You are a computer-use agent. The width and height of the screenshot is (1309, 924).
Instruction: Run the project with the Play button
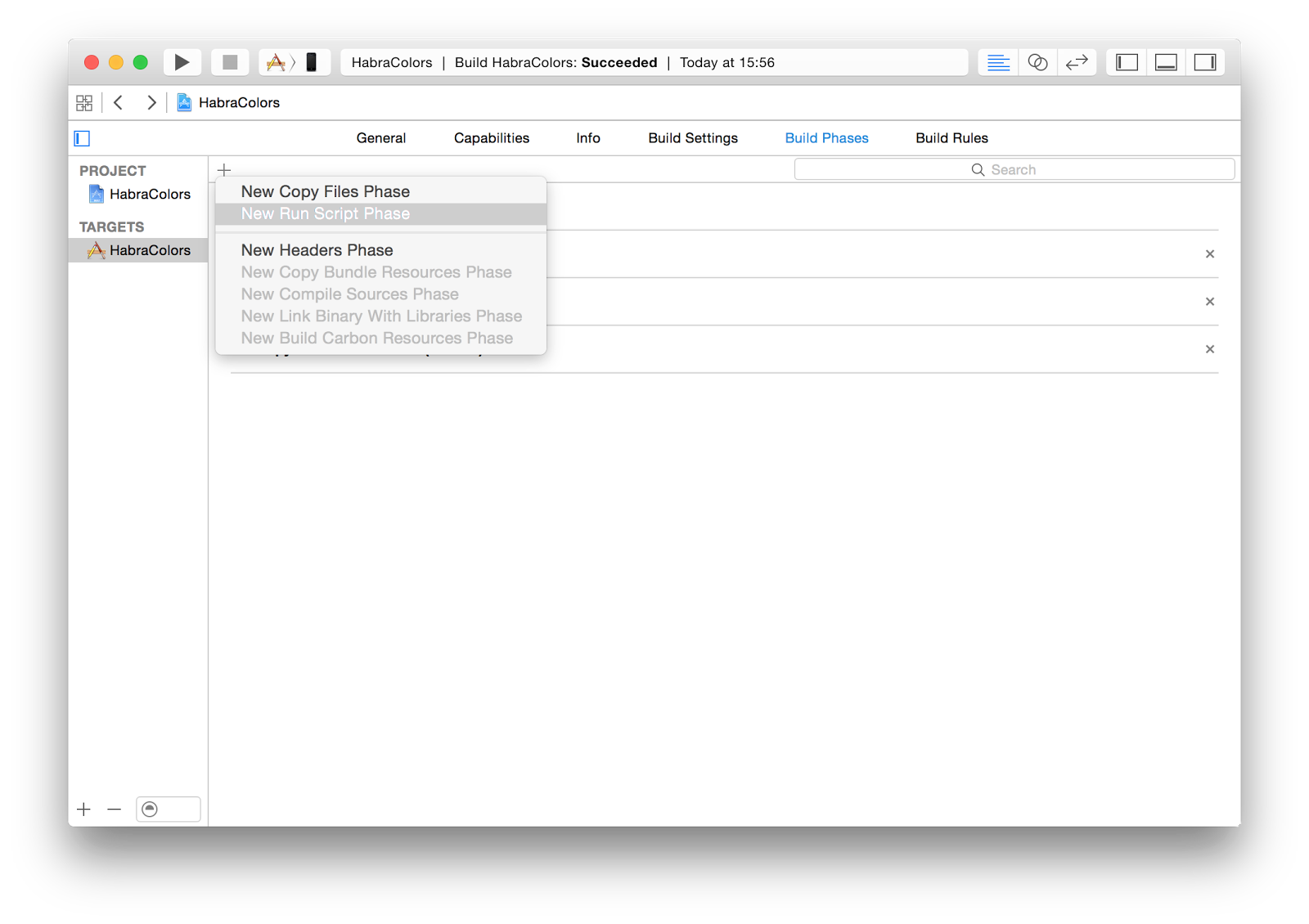[x=182, y=62]
